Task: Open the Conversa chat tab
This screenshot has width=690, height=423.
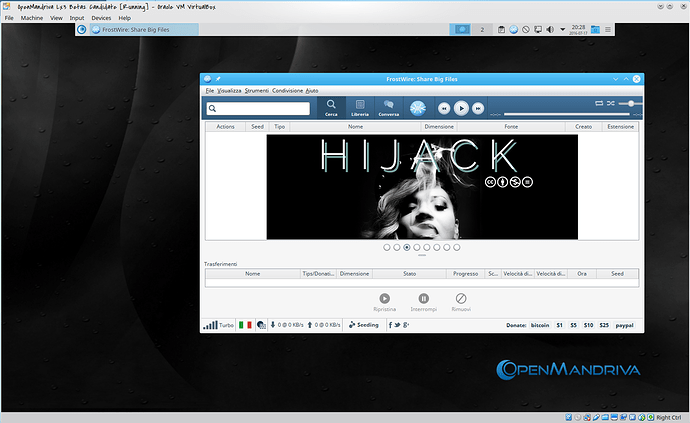Action: pos(389,108)
